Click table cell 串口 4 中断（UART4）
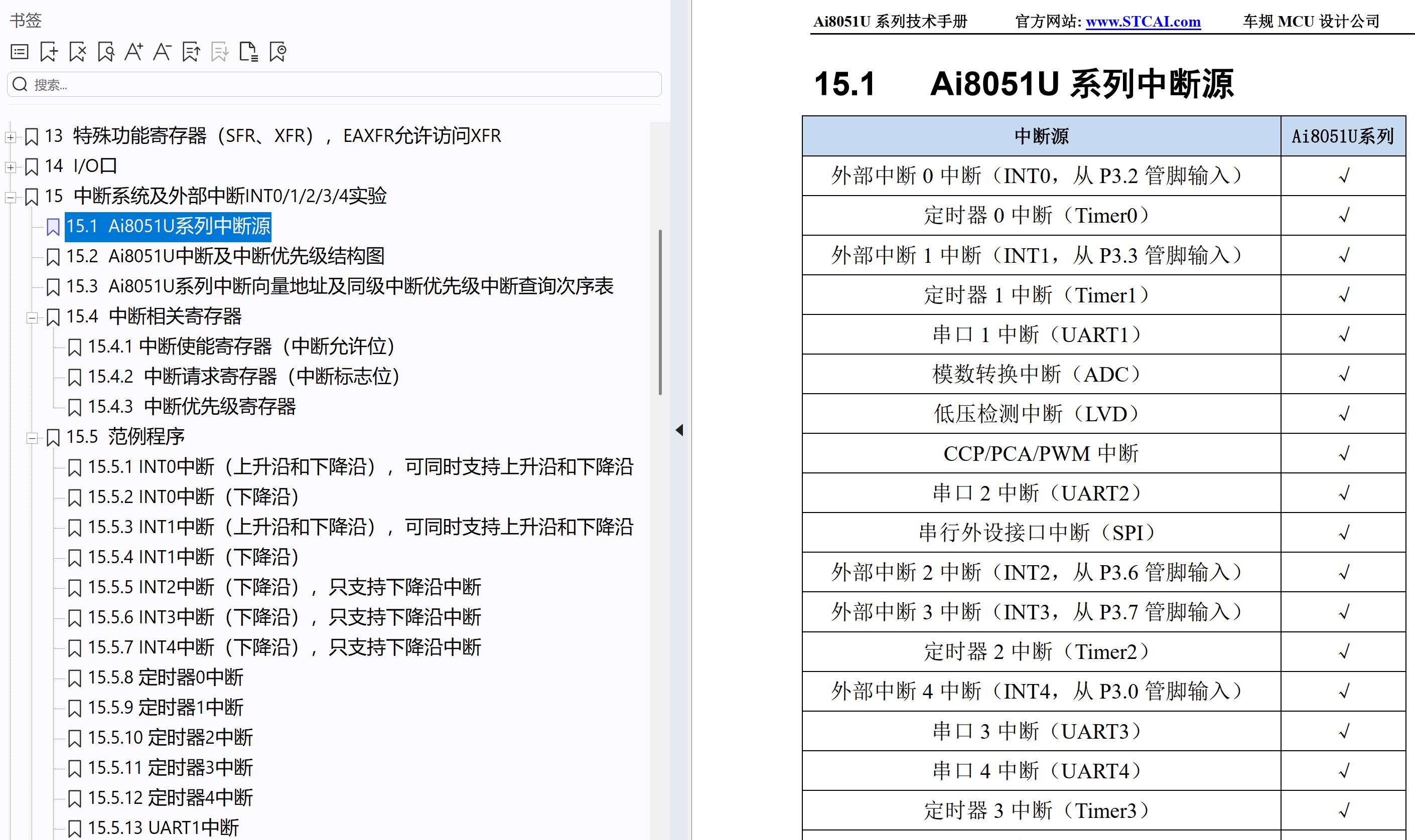Image resolution: width=1415 pixels, height=840 pixels. tap(1041, 771)
